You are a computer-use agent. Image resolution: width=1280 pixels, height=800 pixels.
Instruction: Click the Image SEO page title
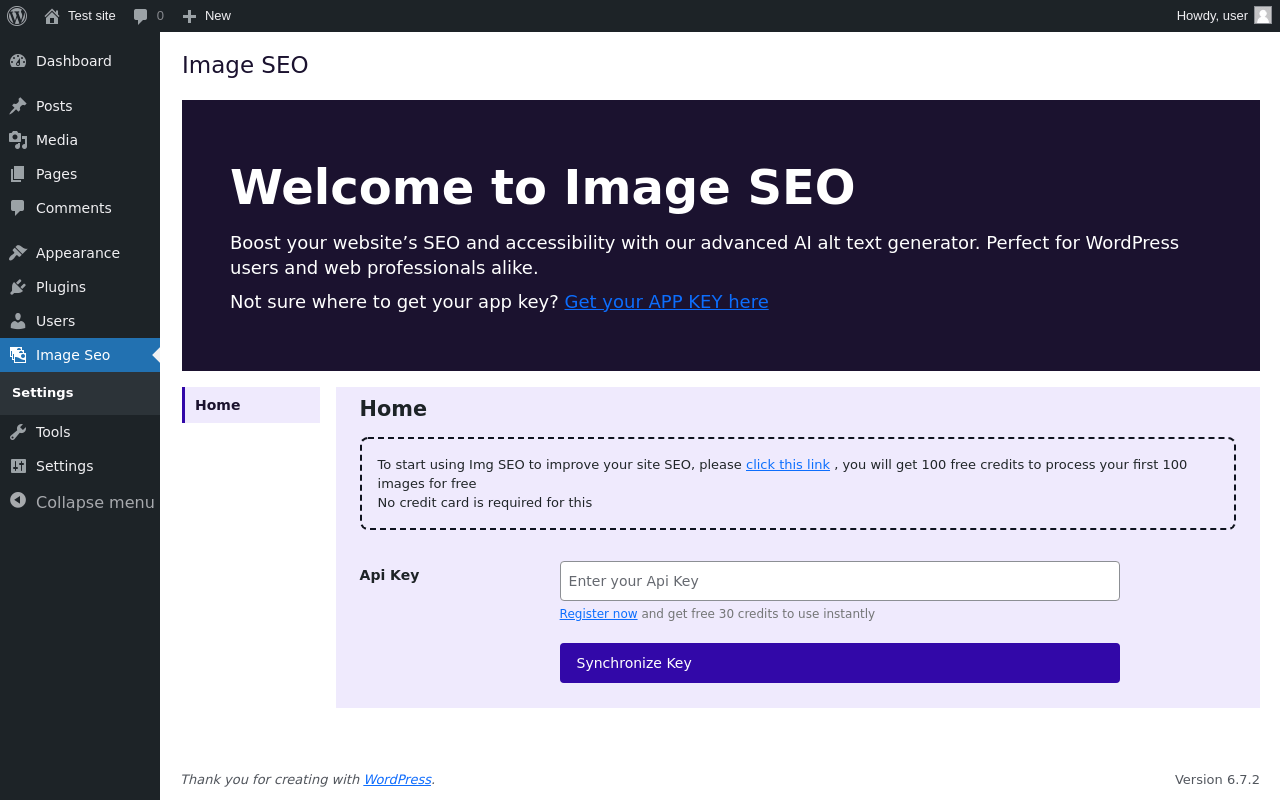click(x=245, y=65)
